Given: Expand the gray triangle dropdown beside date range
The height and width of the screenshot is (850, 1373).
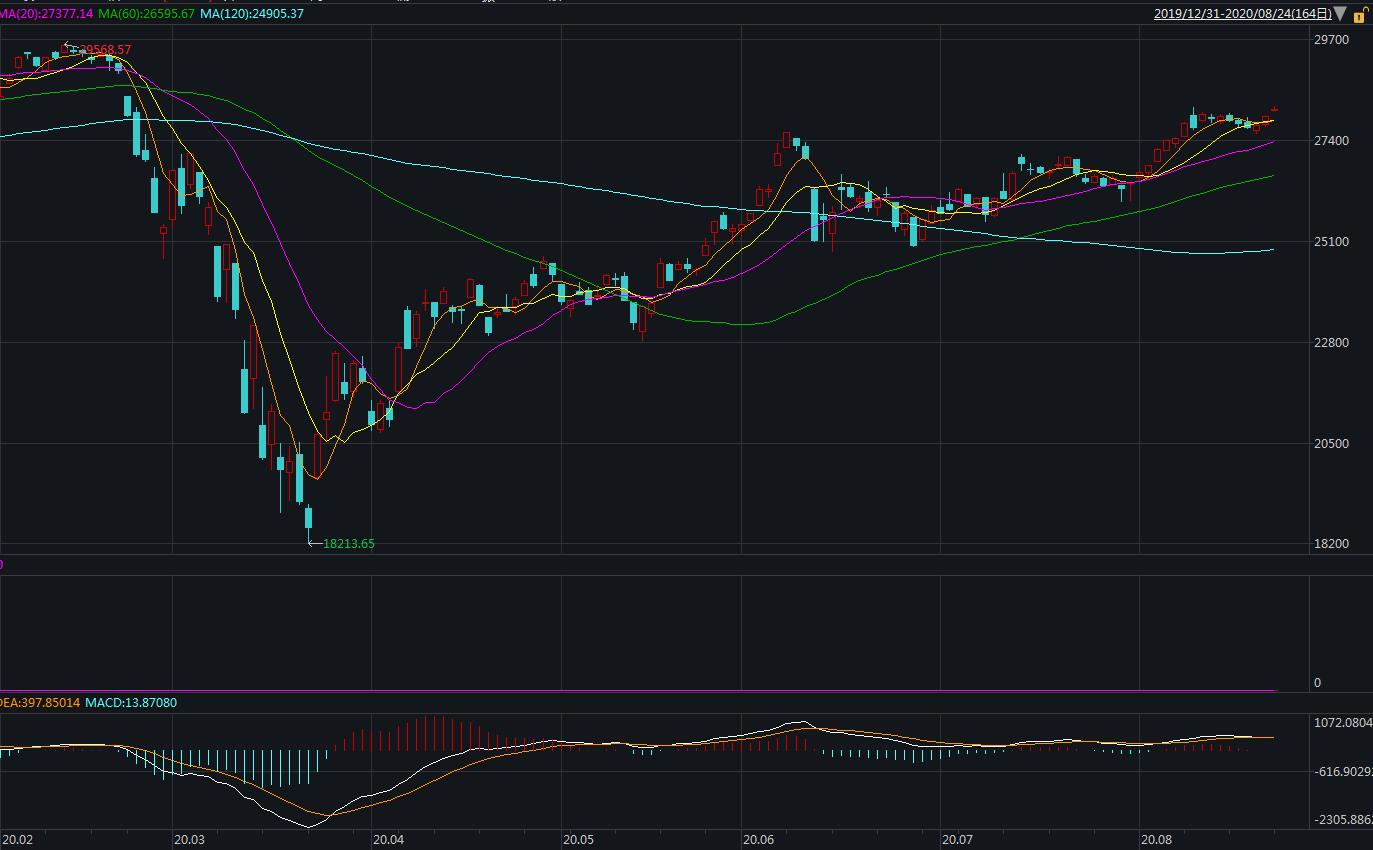Looking at the screenshot, I should coord(1340,14).
